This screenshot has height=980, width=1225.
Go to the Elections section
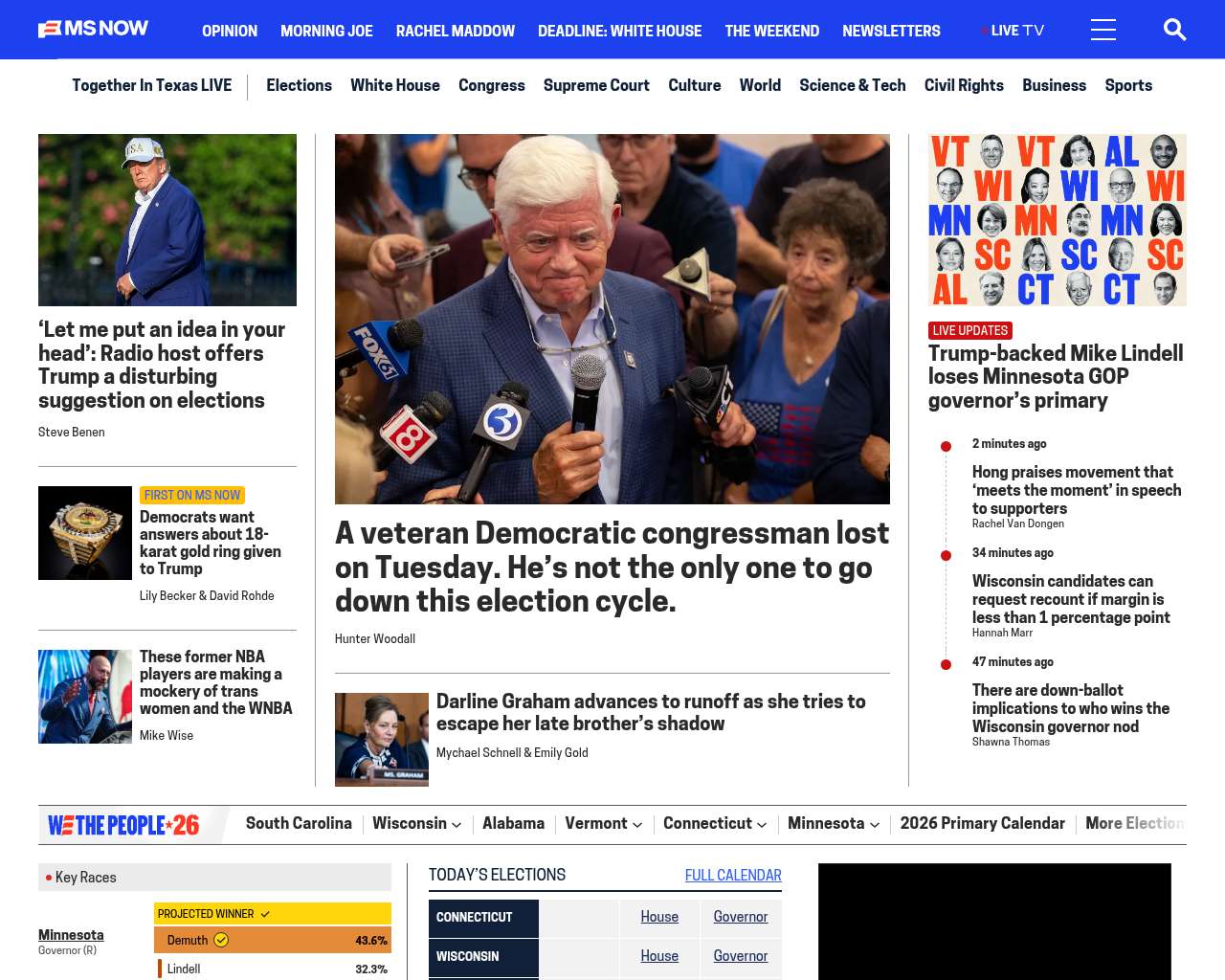click(299, 85)
